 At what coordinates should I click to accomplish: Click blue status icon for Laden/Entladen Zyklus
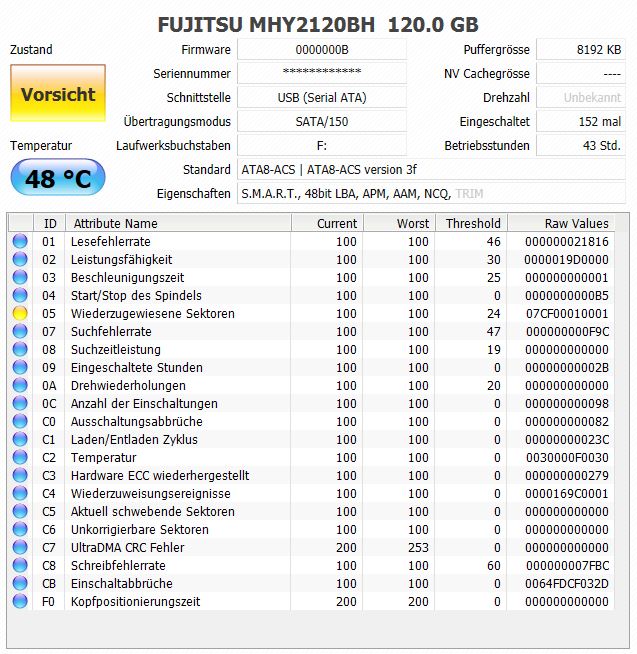click(x=20, y=439)
